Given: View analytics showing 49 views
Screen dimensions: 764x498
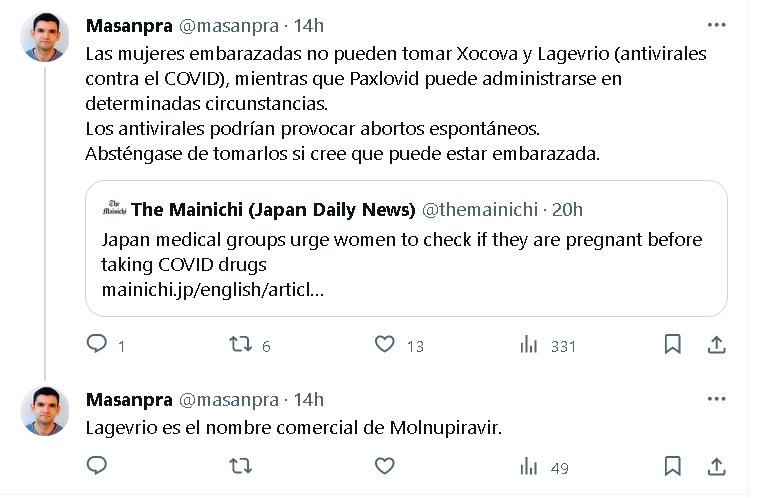Looking at the screenshot, I should [x=530, y=466].
